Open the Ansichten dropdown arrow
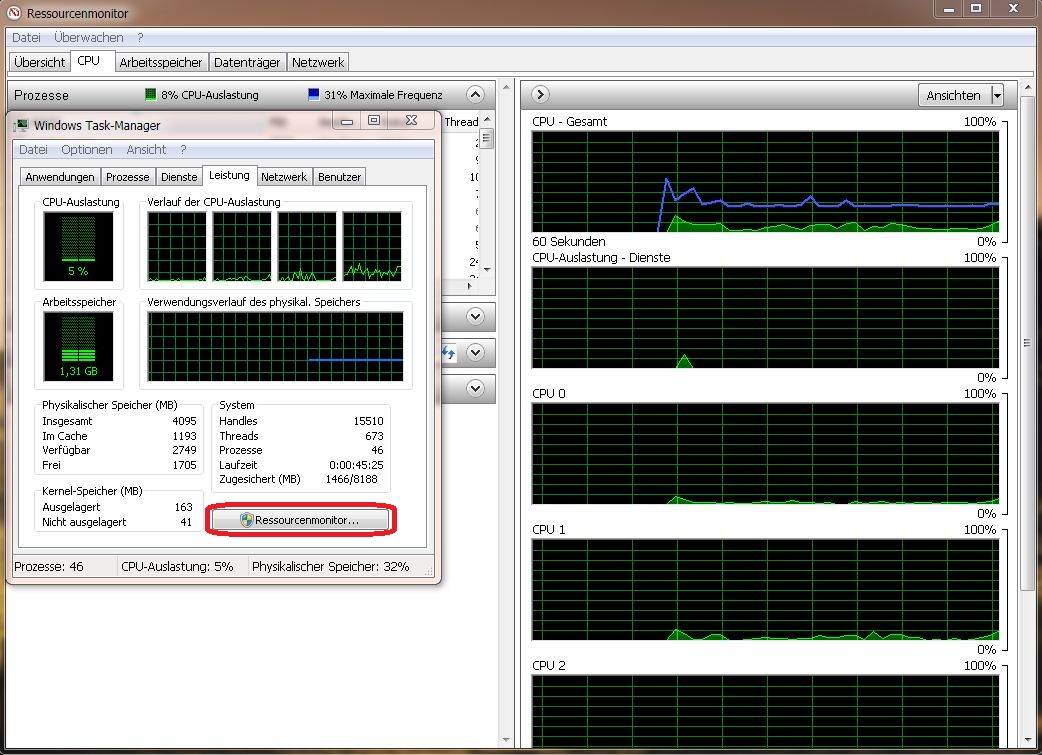The image size is (1042, 755). pyautogui.click(x=996, y=95)
